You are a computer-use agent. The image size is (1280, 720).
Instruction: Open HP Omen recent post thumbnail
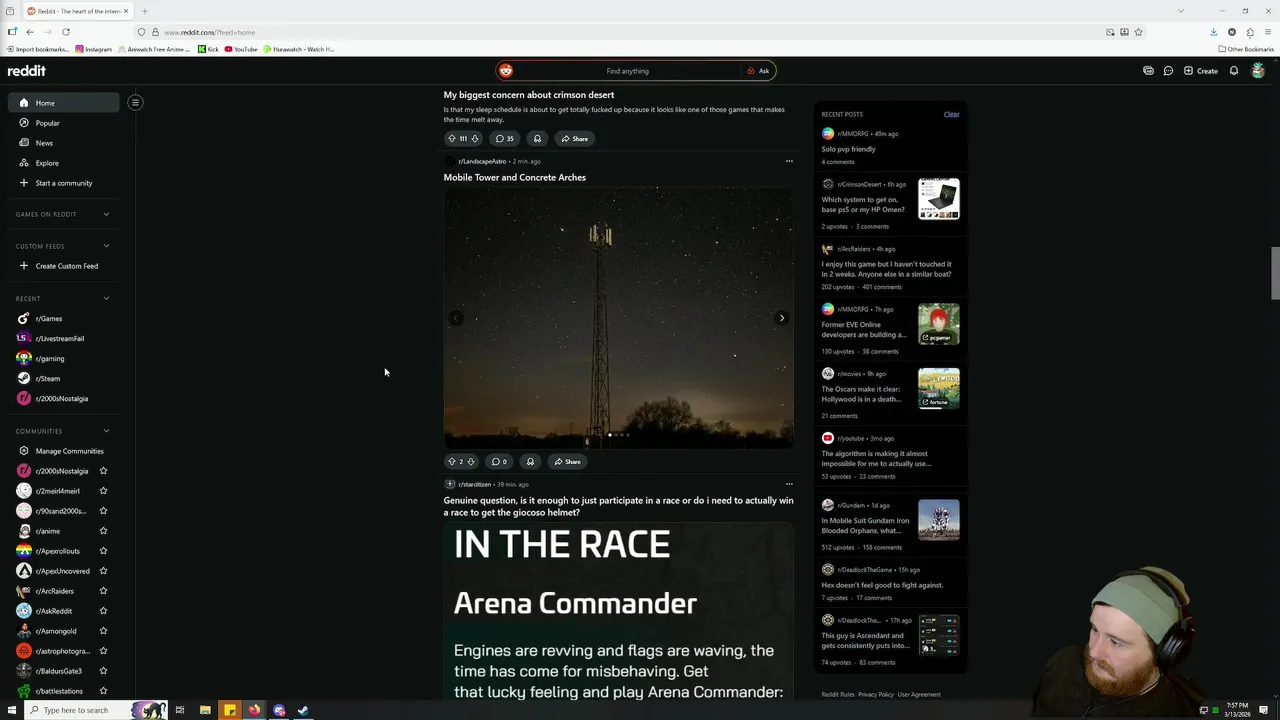pos(939,199)
